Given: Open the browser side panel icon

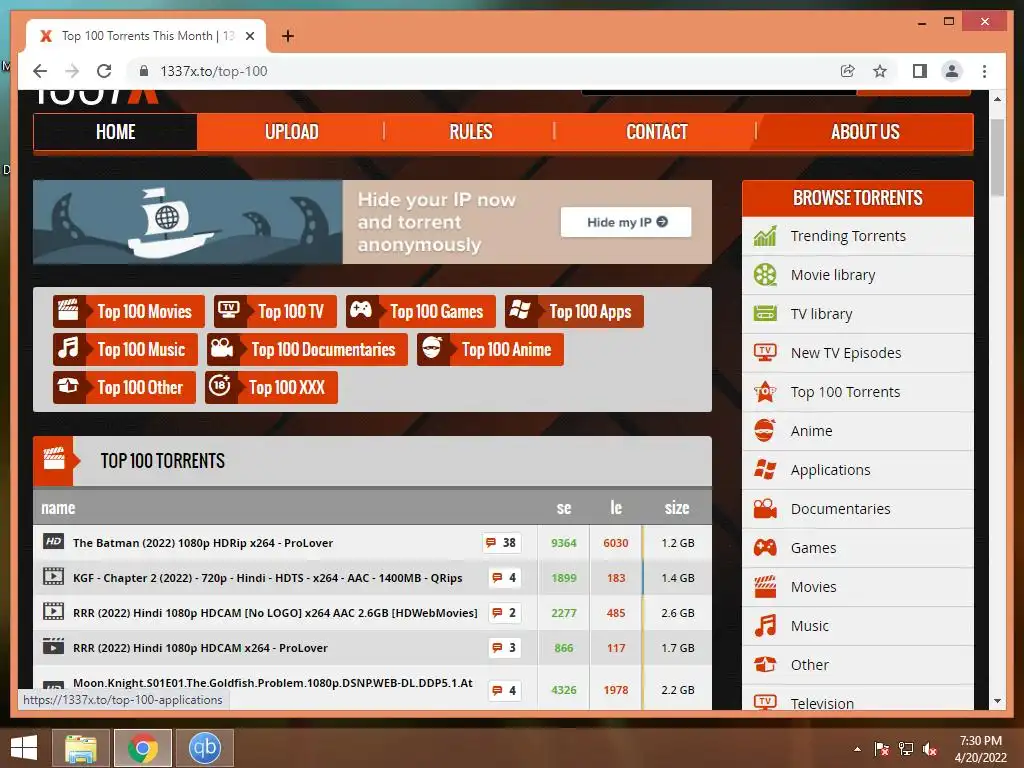Looking at the screenshot, I should pos(920,71).
